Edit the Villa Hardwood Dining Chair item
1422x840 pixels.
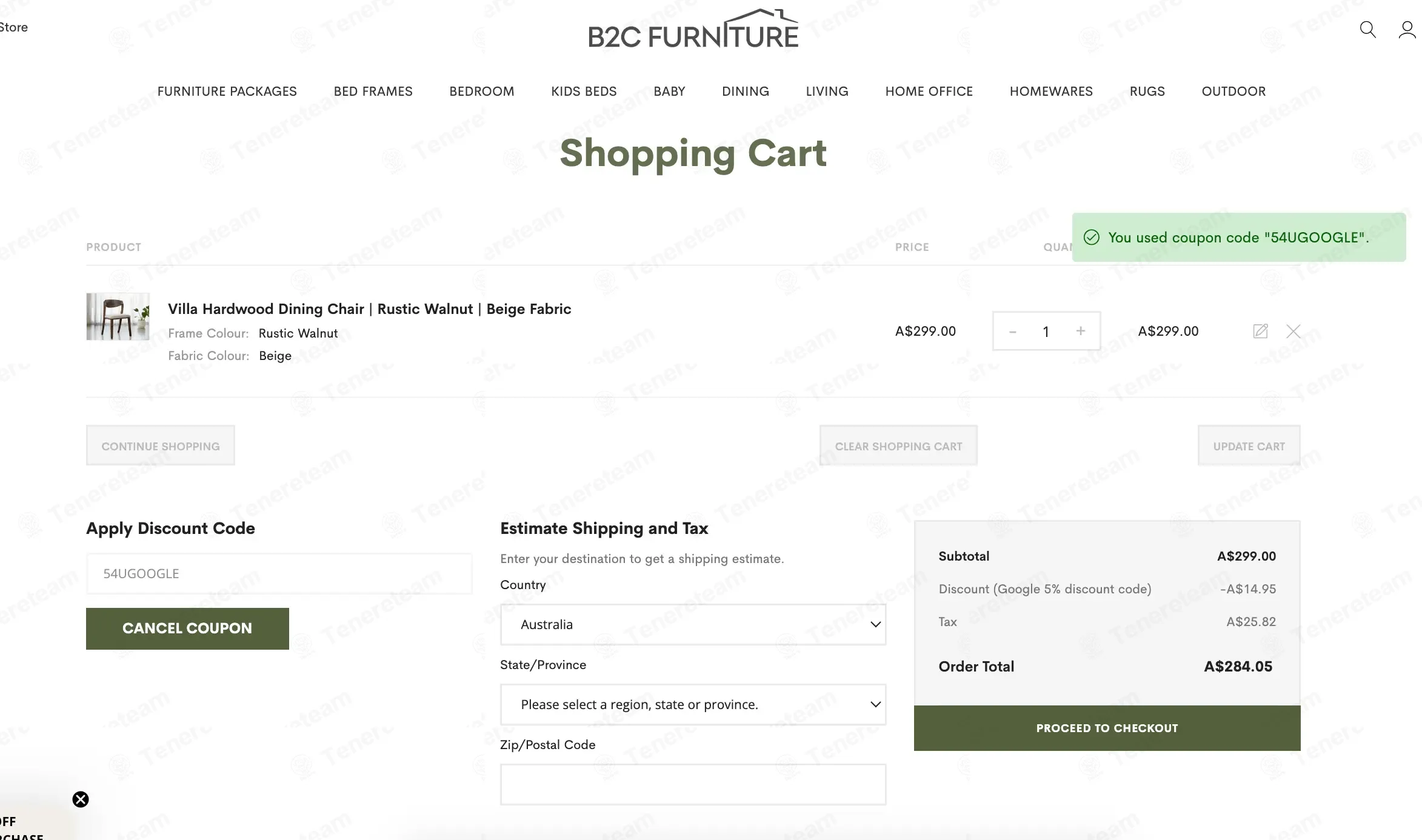[x=1260, y=331]
